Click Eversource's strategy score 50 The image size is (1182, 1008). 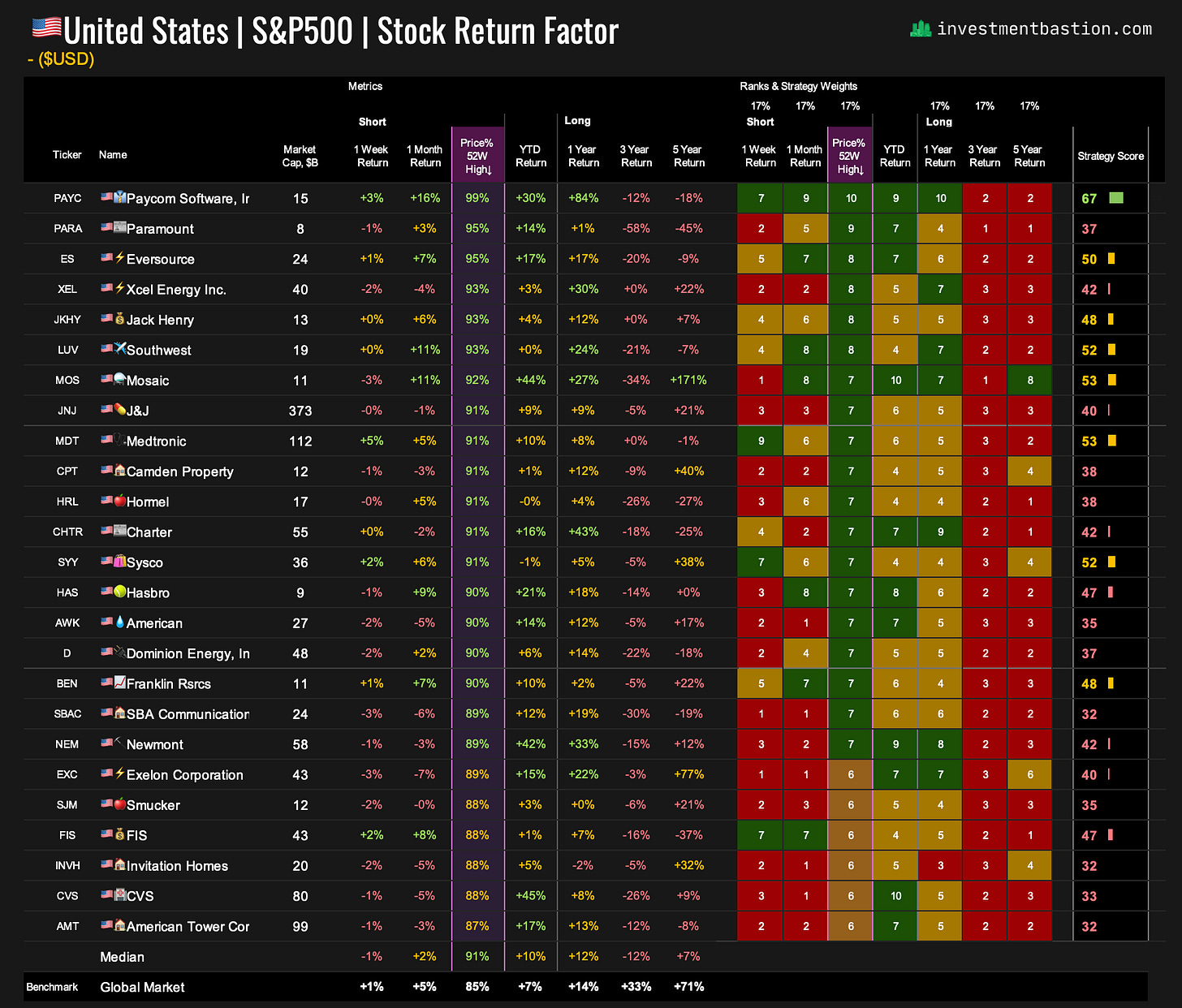click(x=1089, y=259)
